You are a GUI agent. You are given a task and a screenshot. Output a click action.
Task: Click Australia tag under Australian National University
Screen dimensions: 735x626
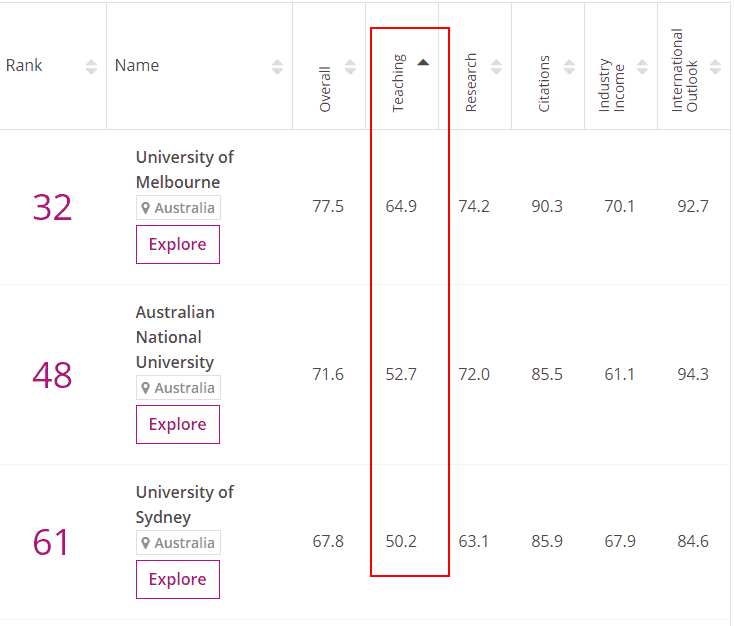[178, 388]
